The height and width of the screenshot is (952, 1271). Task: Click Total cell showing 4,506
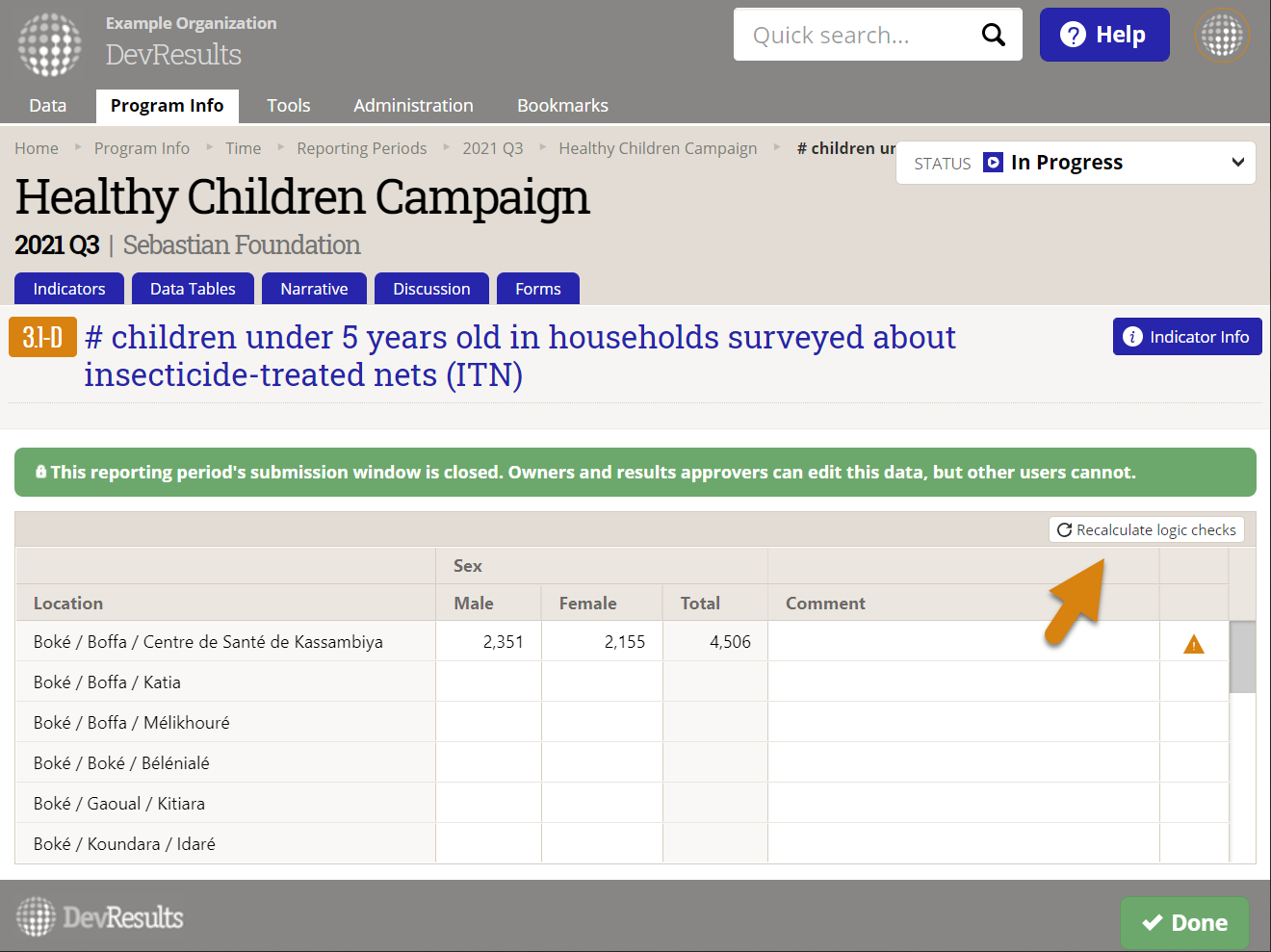tap(715, 641)
